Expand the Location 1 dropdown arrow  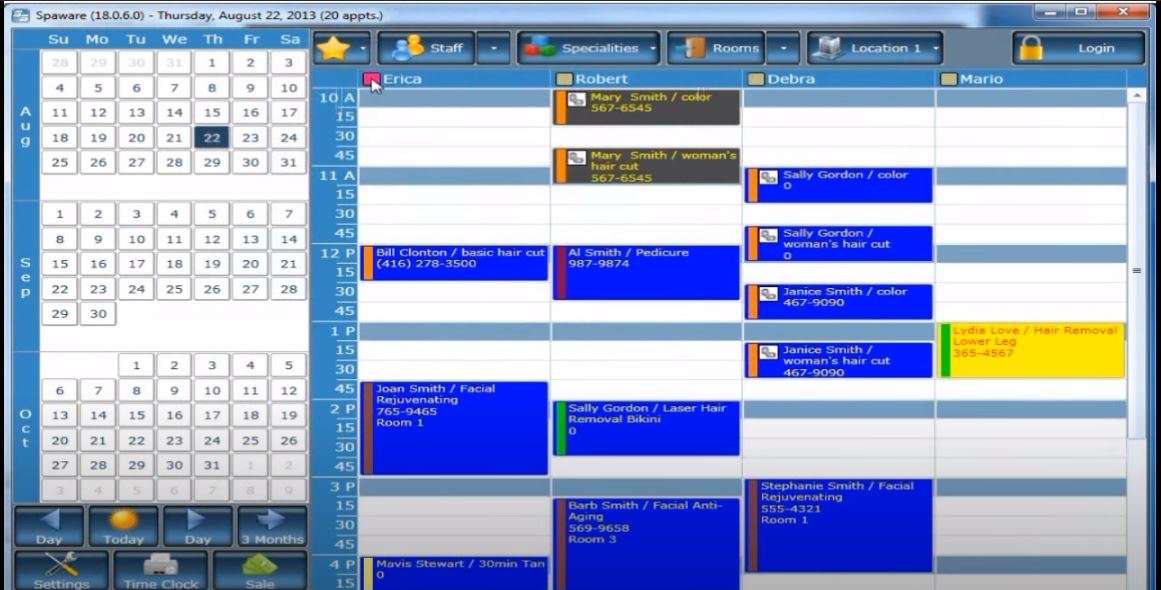936,49
